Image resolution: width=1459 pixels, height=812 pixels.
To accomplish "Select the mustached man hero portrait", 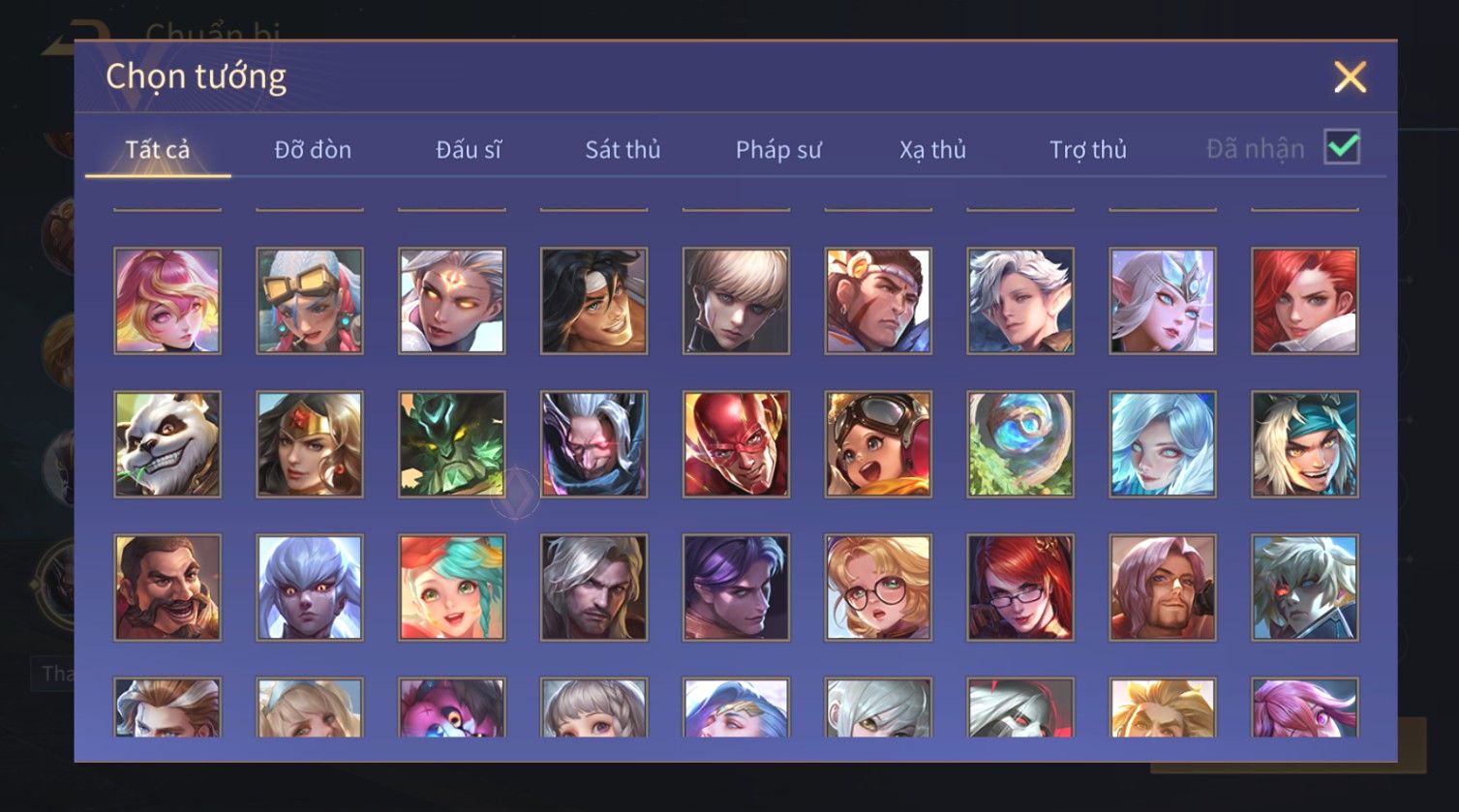I will click(x=167, y=587).
